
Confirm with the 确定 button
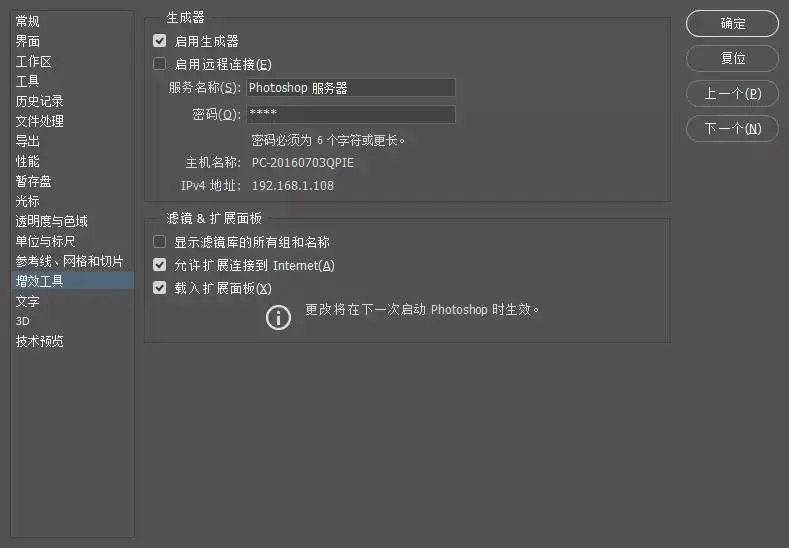[x=732, y=23]
